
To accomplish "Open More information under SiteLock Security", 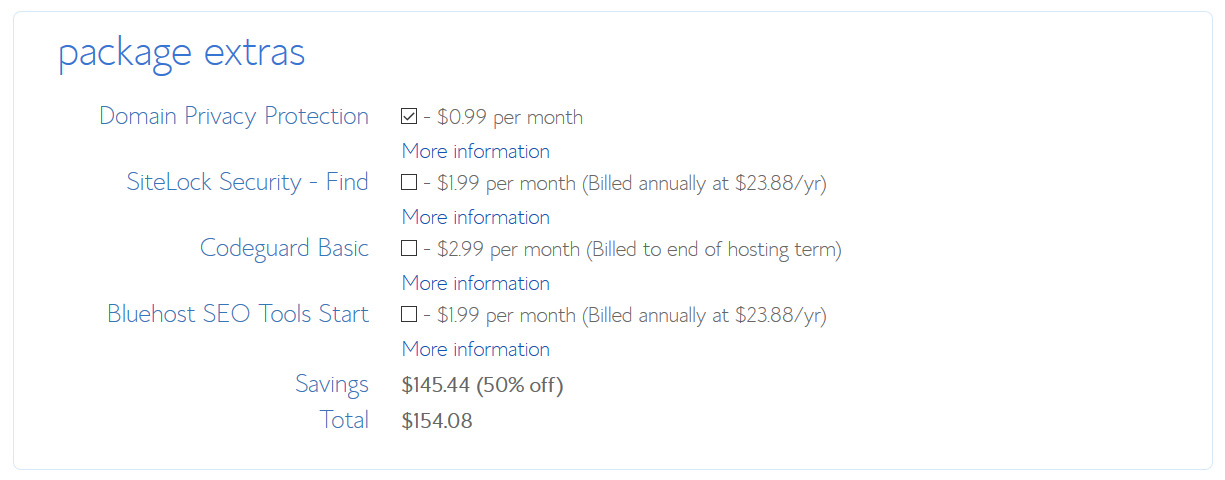I will coord(475,217).
